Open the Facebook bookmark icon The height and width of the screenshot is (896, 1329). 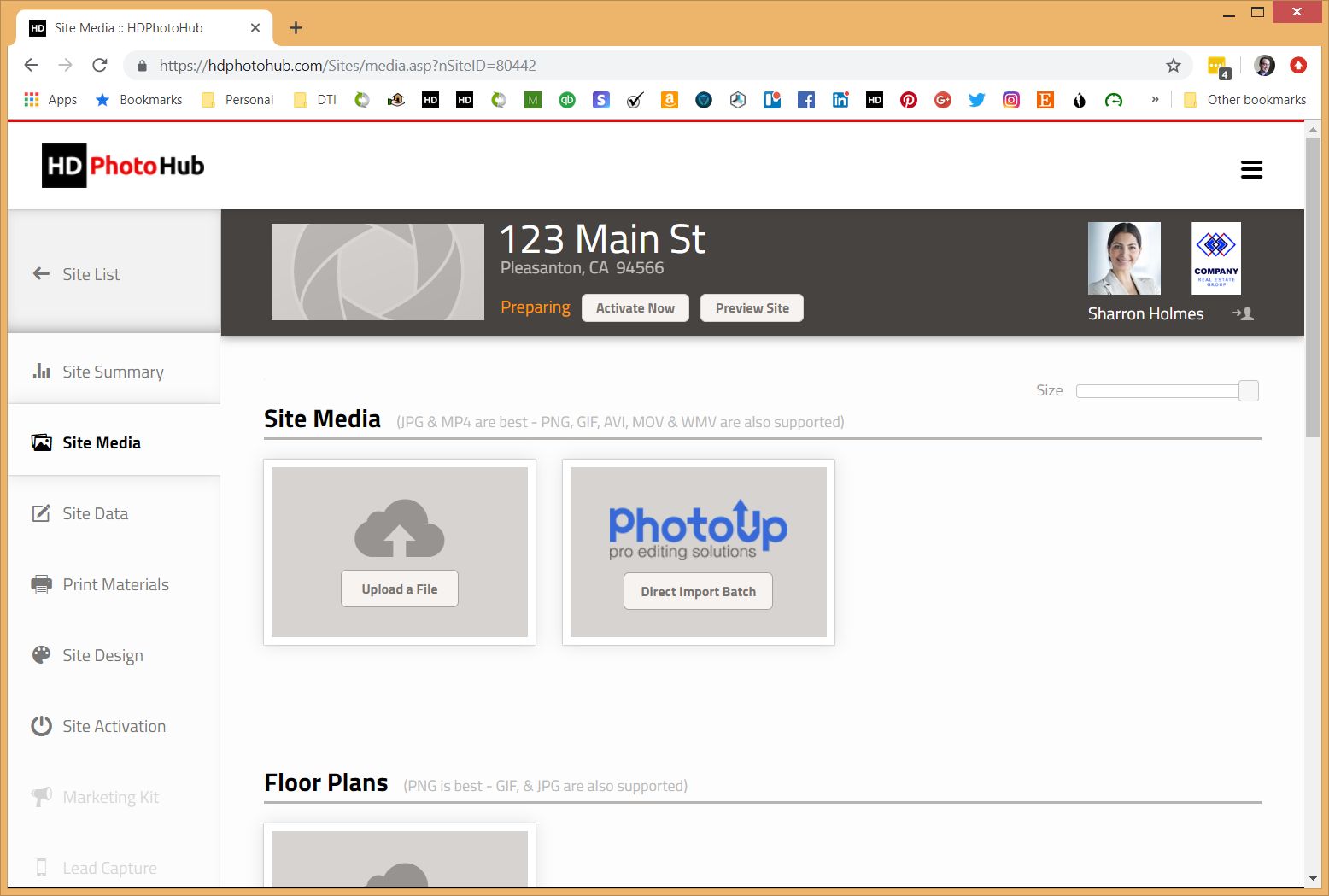click(x=806, y=100)
